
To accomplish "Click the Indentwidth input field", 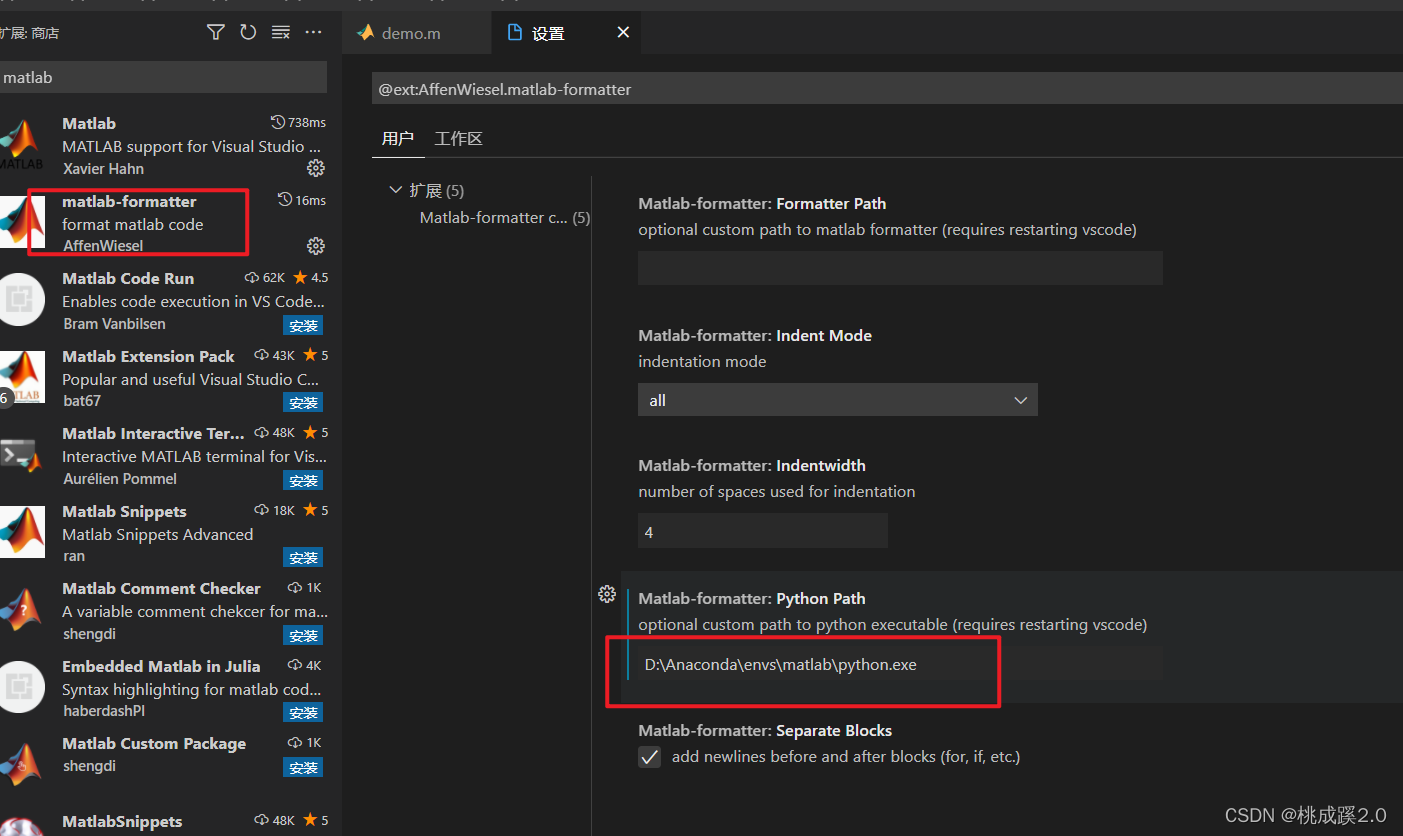I will pos(763,531).
